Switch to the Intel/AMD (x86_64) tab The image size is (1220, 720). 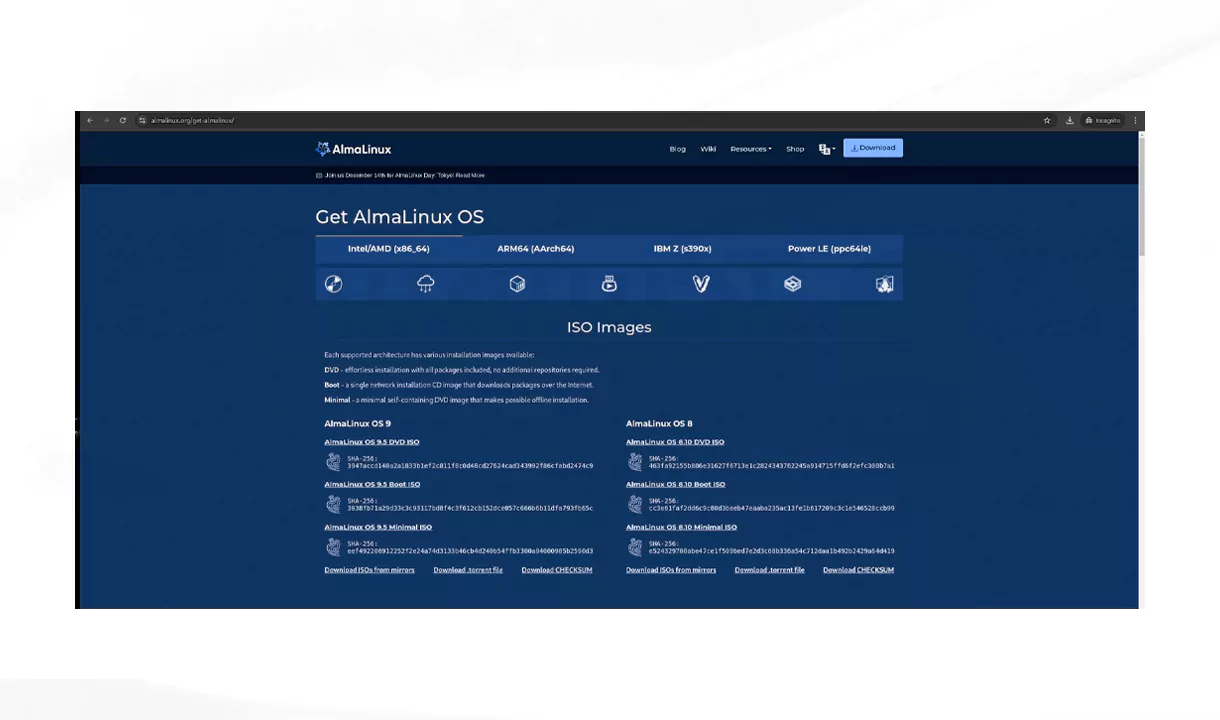(x=389, y=249)
